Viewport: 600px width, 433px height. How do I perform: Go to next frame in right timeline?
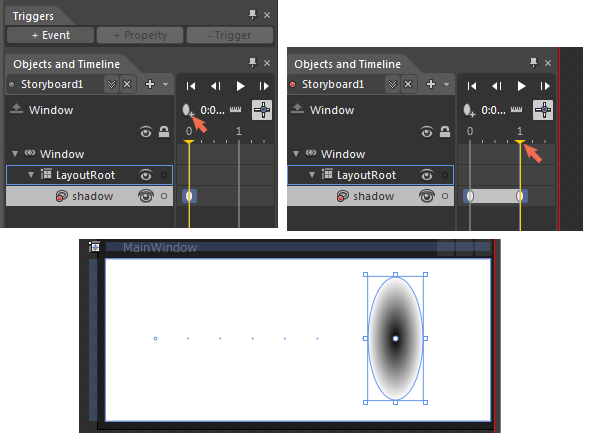pos(545,86)
